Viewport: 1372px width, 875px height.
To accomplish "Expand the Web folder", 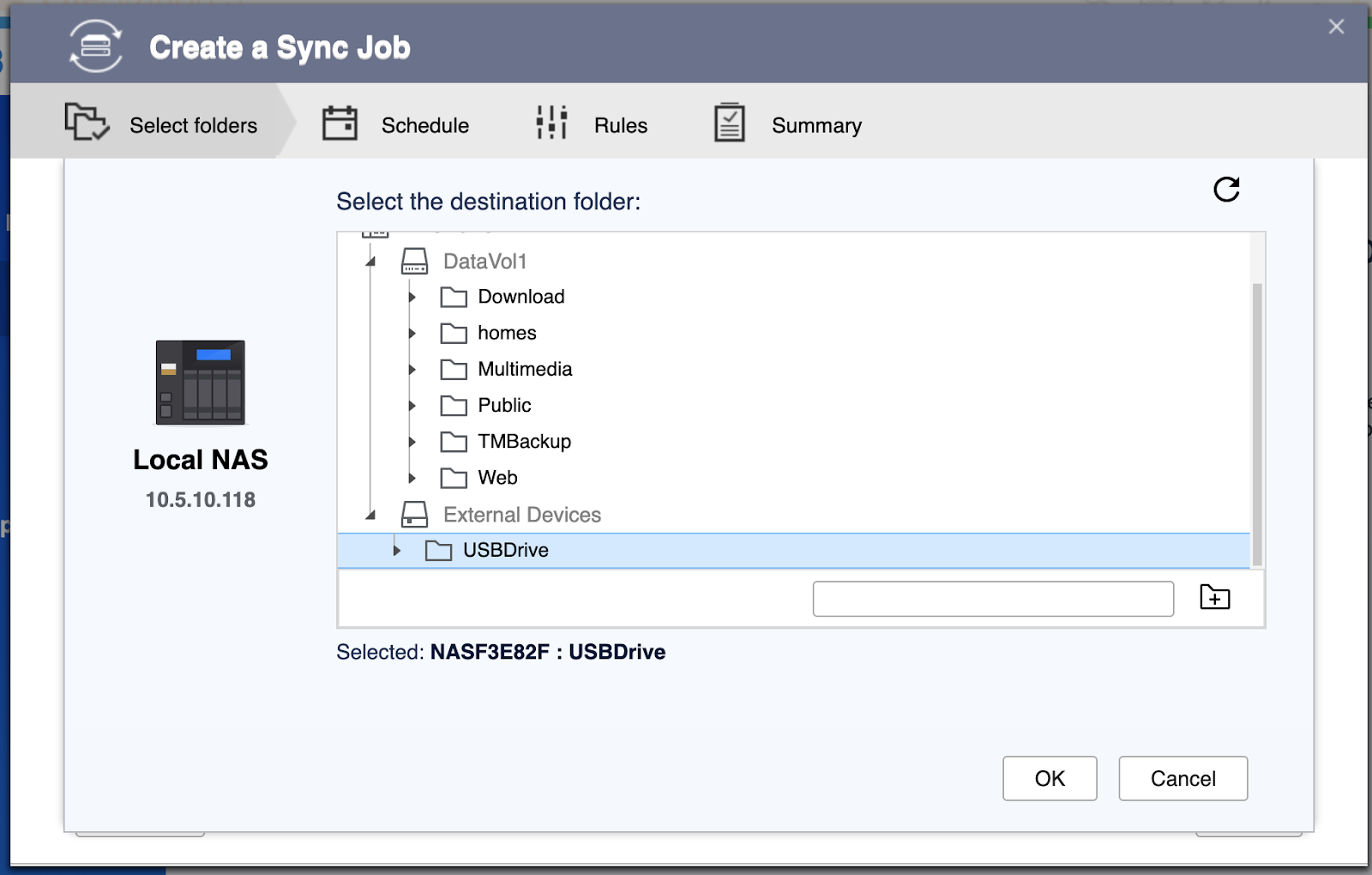I will pyautogui.click(x=412, y=478).
